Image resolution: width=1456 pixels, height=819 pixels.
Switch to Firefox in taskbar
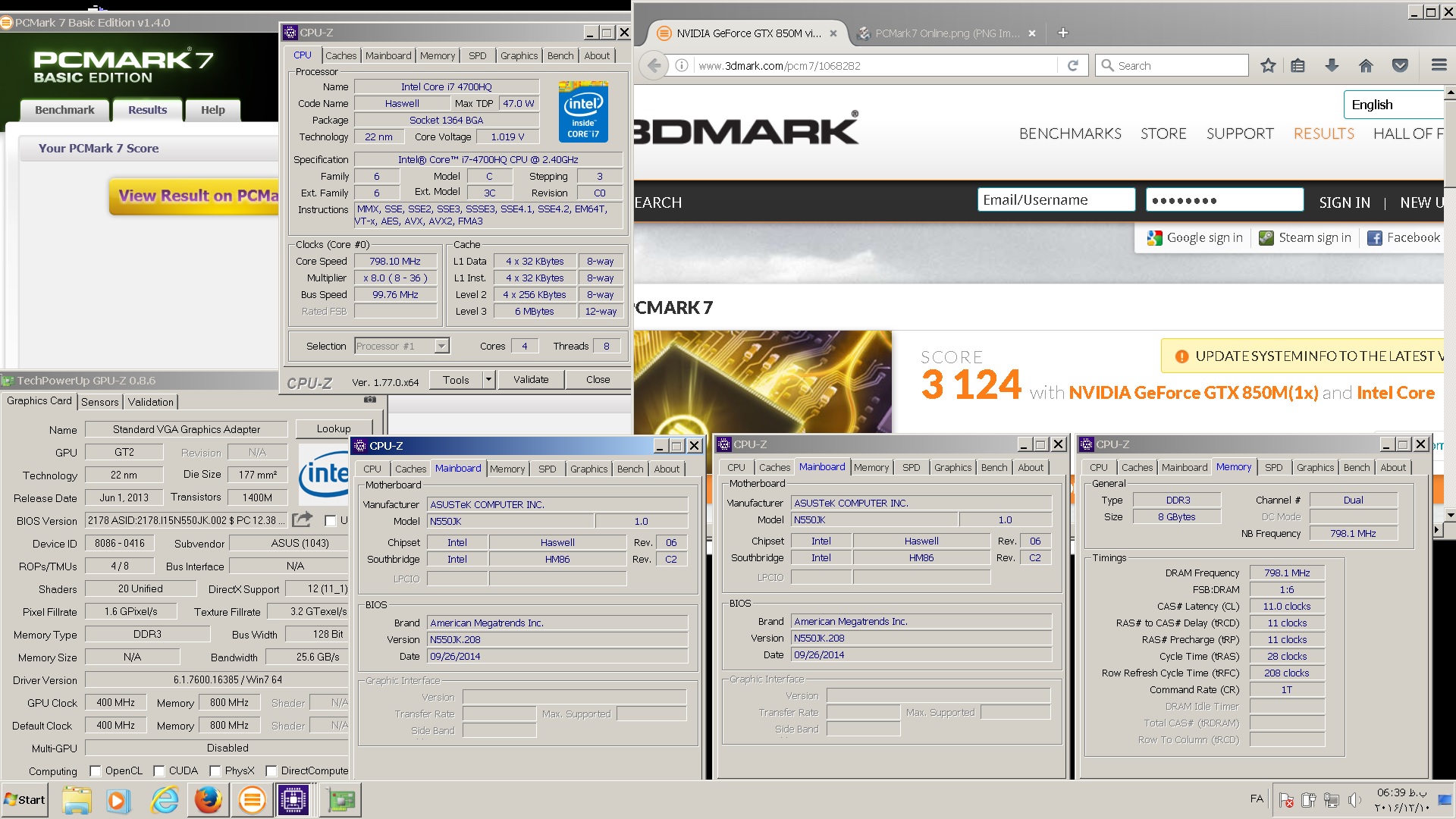[x=208, y=800]
